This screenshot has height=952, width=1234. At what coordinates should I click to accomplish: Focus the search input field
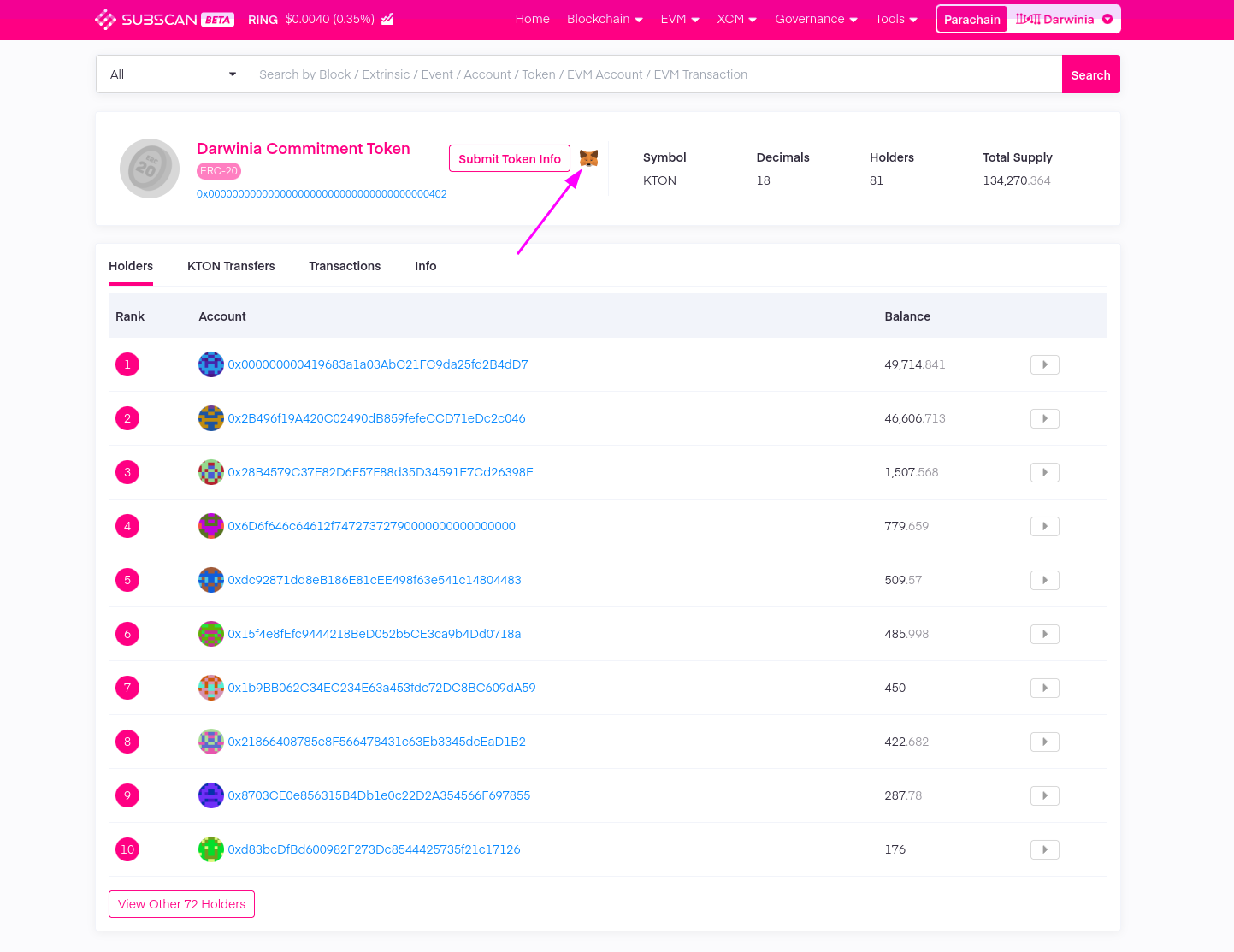(652, 74)
